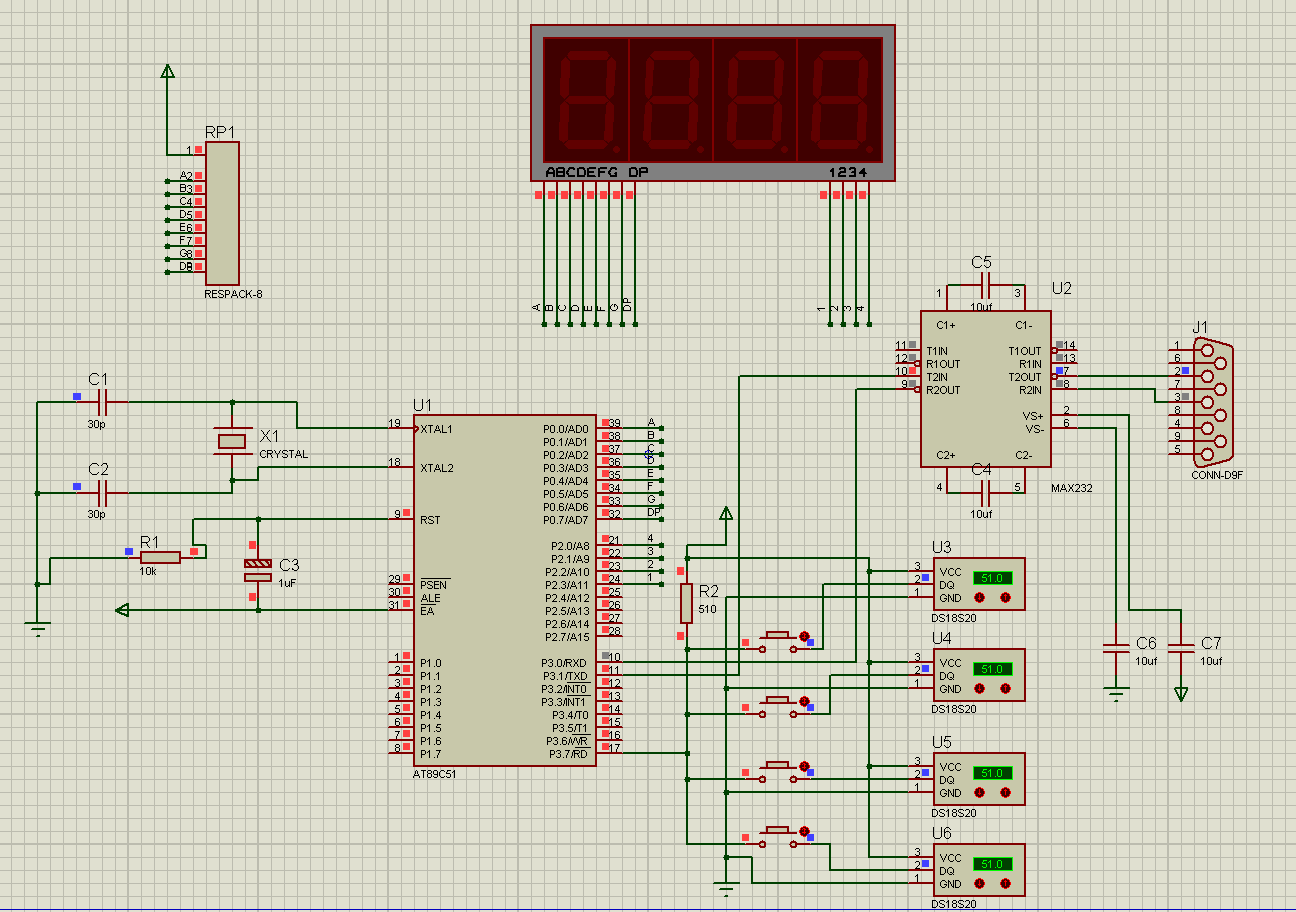Select the DS18S20 sensor U4
Screen dimensions: 1296x912
[x=979, y=675]
